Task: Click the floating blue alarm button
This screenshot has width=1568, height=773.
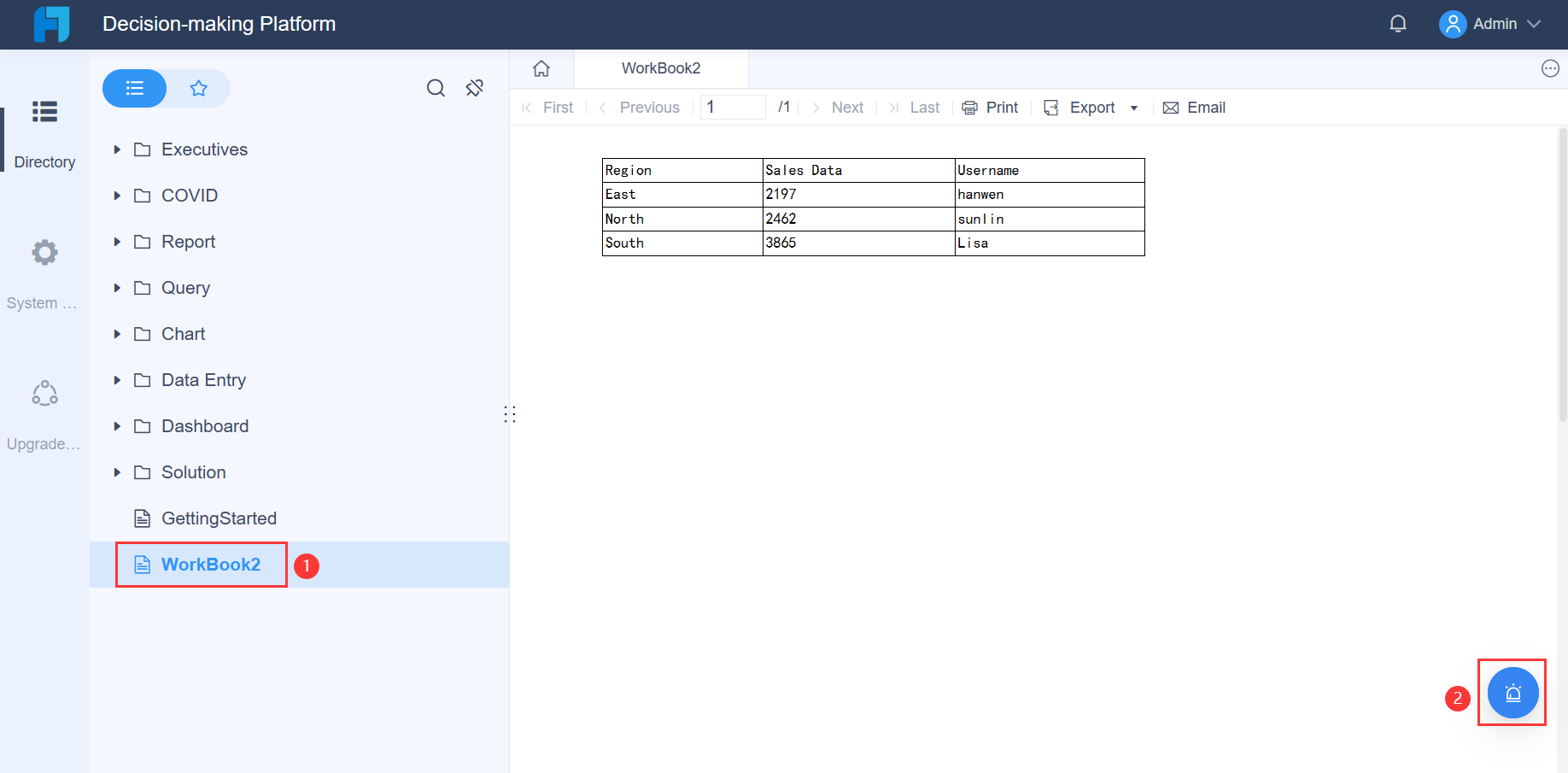Action: click(x=1512, y=693)
